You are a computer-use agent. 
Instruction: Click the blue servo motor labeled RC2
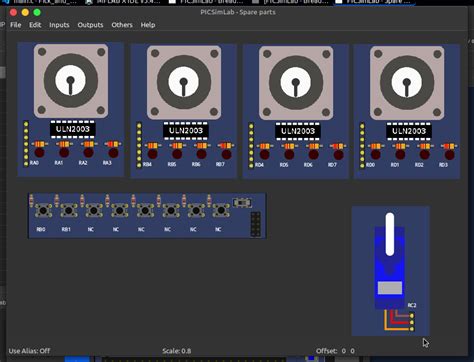(390, 268)
